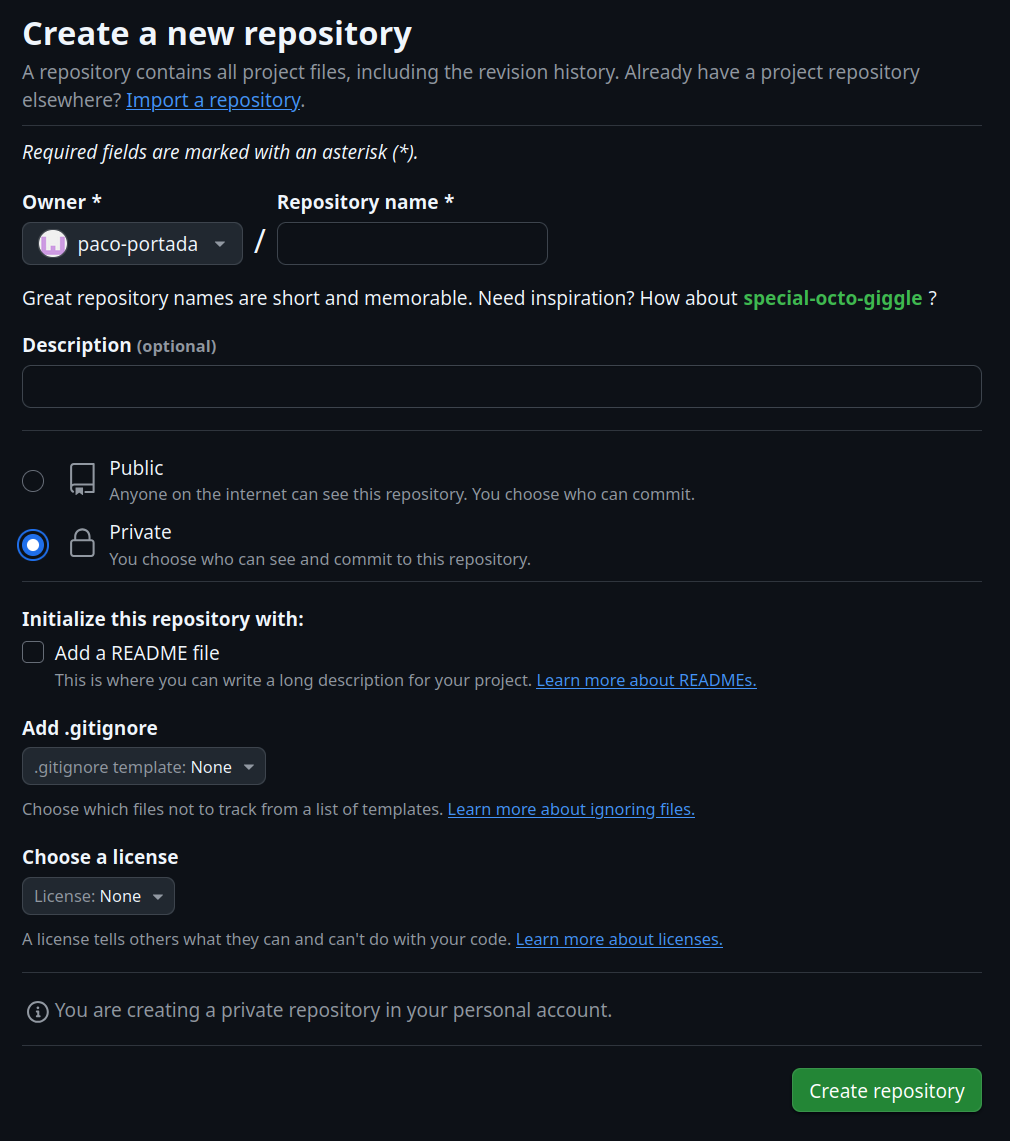
Task: Click the paco-portada avatar icon
Action: click(x=52, y=244)
